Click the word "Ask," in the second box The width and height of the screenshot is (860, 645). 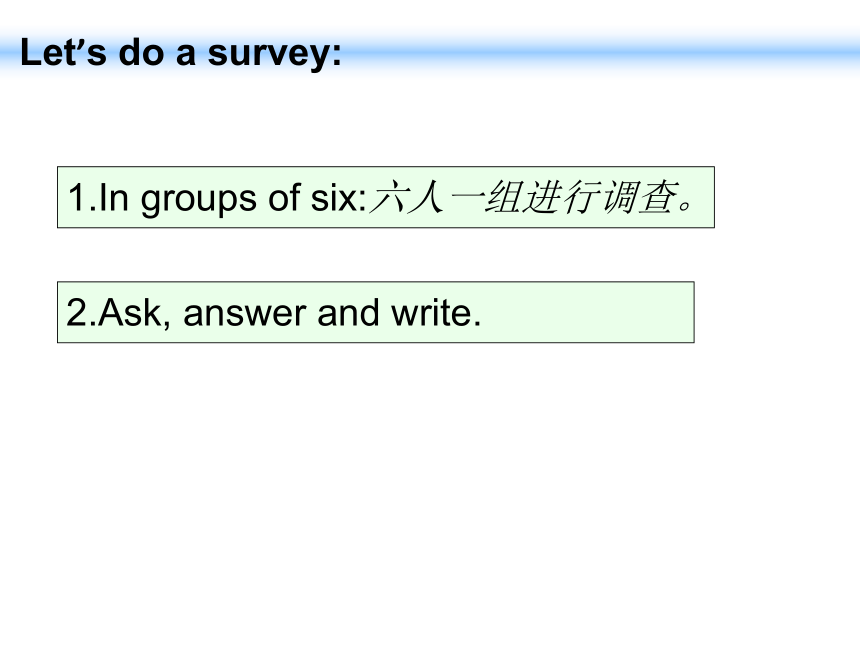(134, 314)
